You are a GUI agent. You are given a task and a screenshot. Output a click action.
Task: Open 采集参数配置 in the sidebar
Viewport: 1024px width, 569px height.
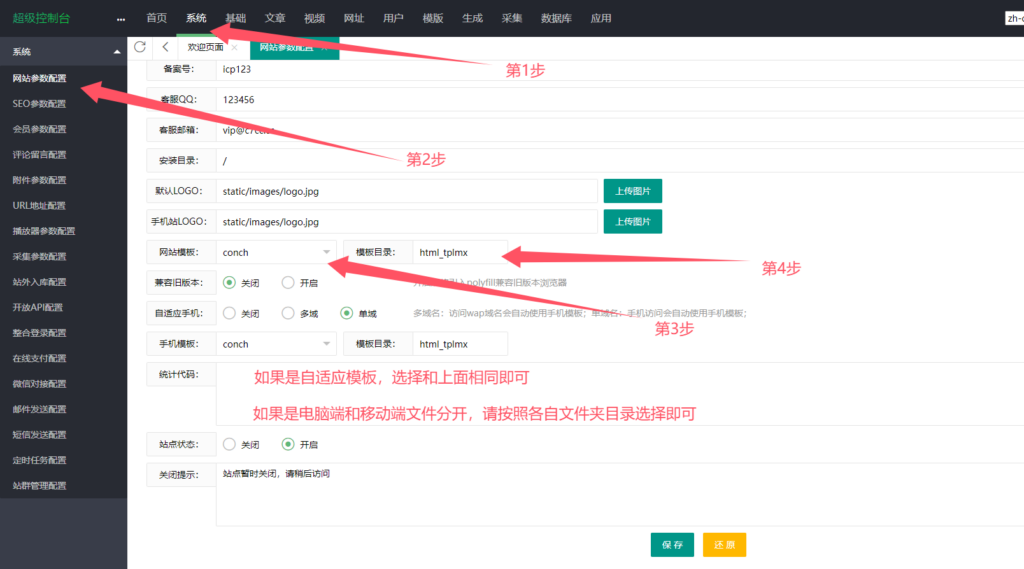tap(39, 257)
